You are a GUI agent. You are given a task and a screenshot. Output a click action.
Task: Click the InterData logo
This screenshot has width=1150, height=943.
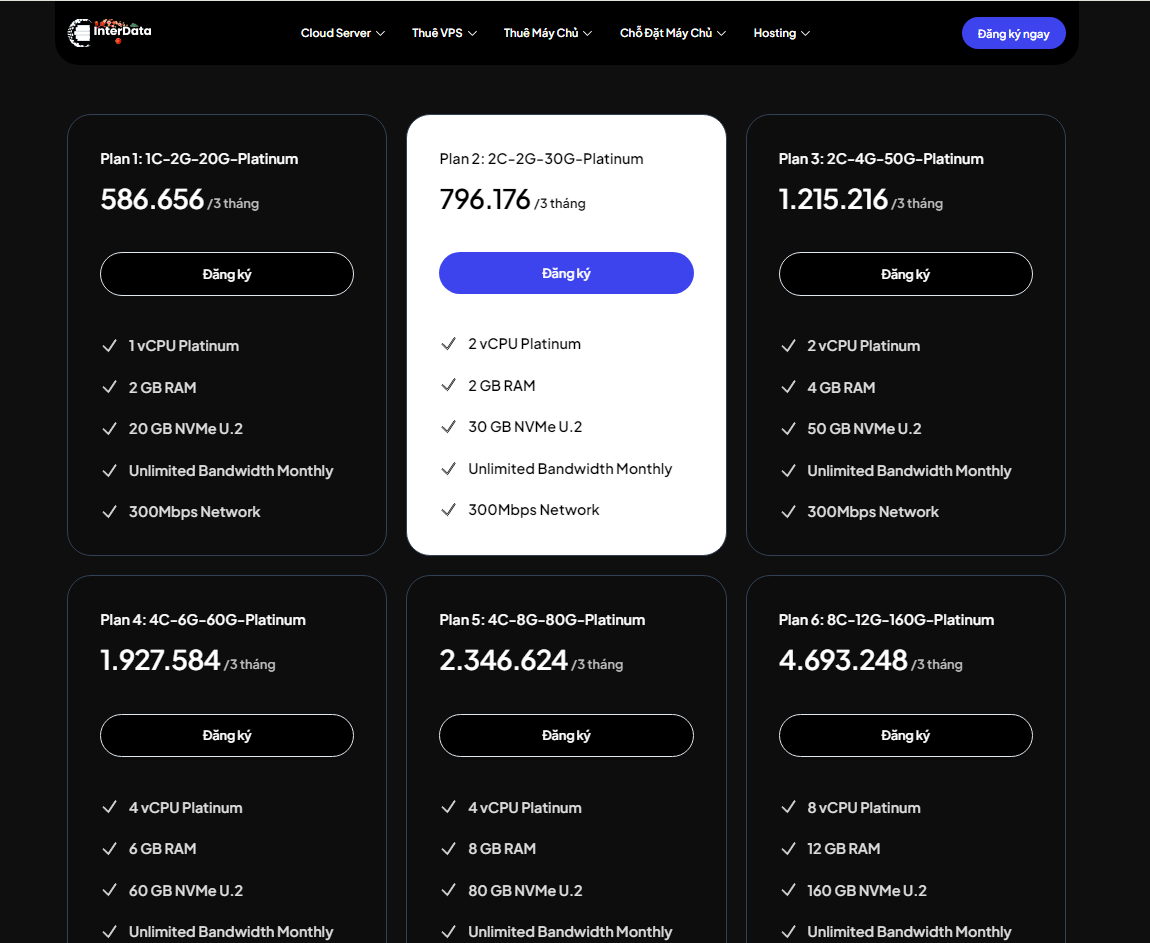(110, 32)
